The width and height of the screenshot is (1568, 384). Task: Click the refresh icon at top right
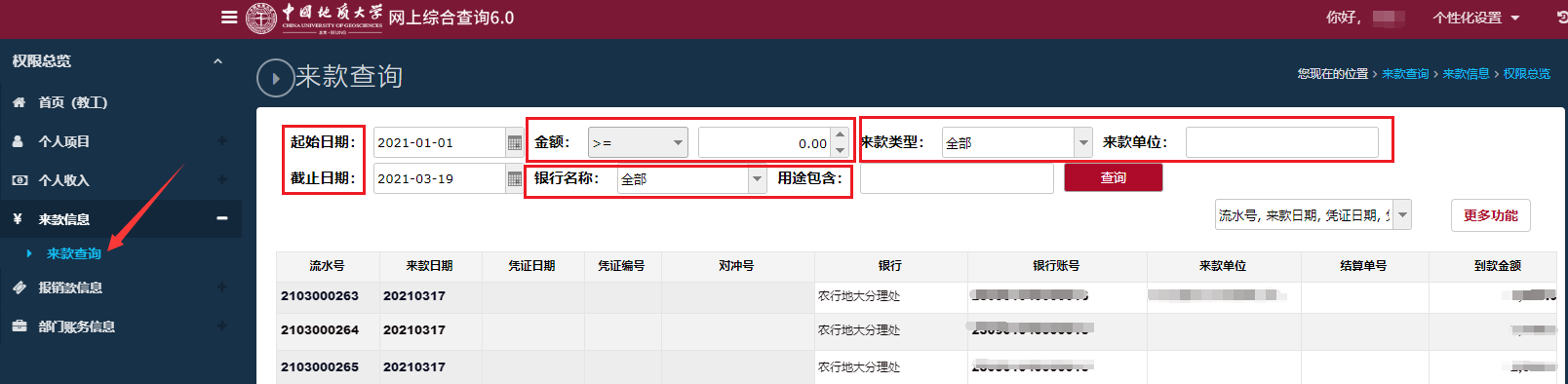[x=1562, y=18]
